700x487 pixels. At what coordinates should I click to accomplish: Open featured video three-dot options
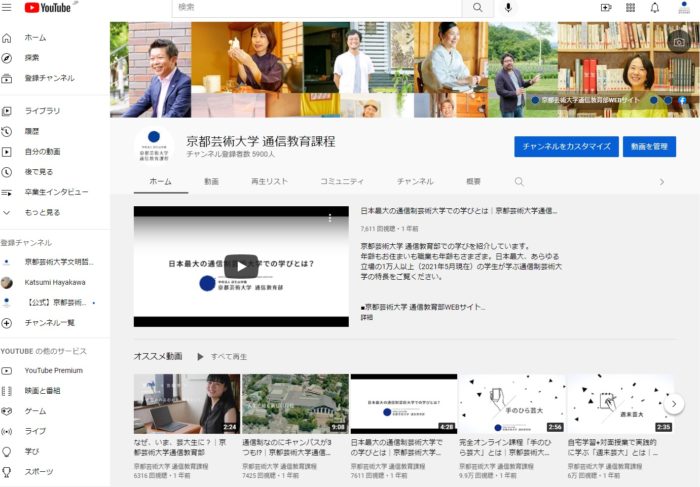[330, 218]
